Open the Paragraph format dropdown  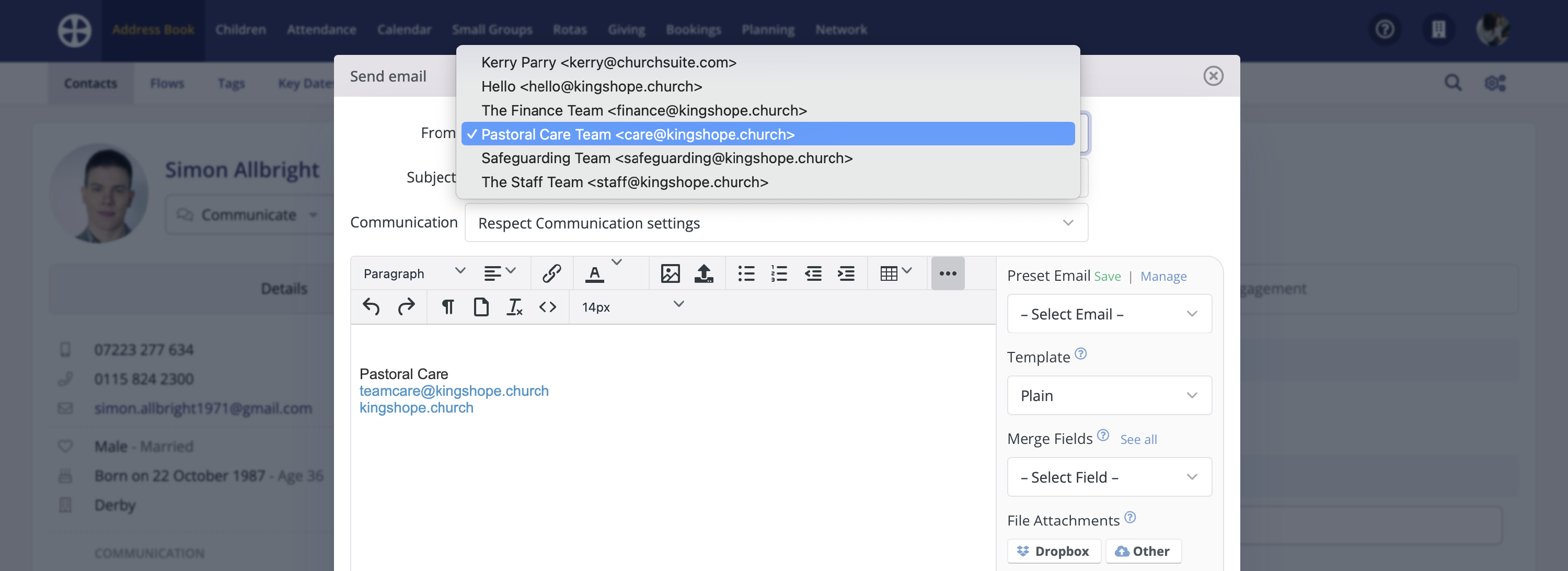(x=414, y=273)
